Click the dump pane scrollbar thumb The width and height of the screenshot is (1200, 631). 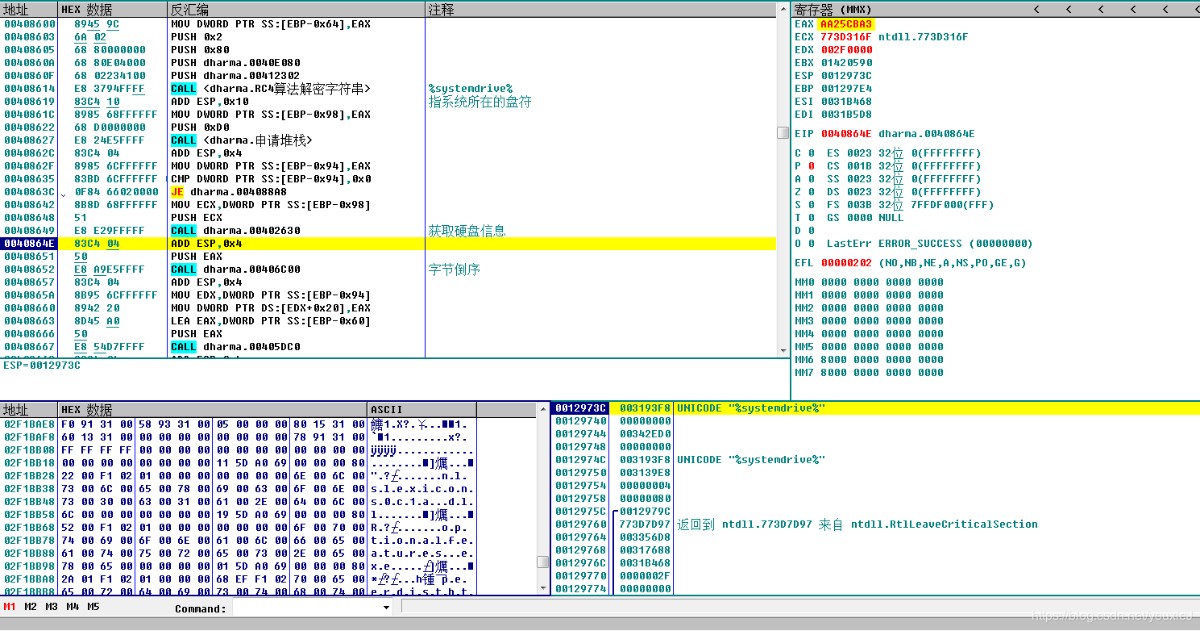543,562
